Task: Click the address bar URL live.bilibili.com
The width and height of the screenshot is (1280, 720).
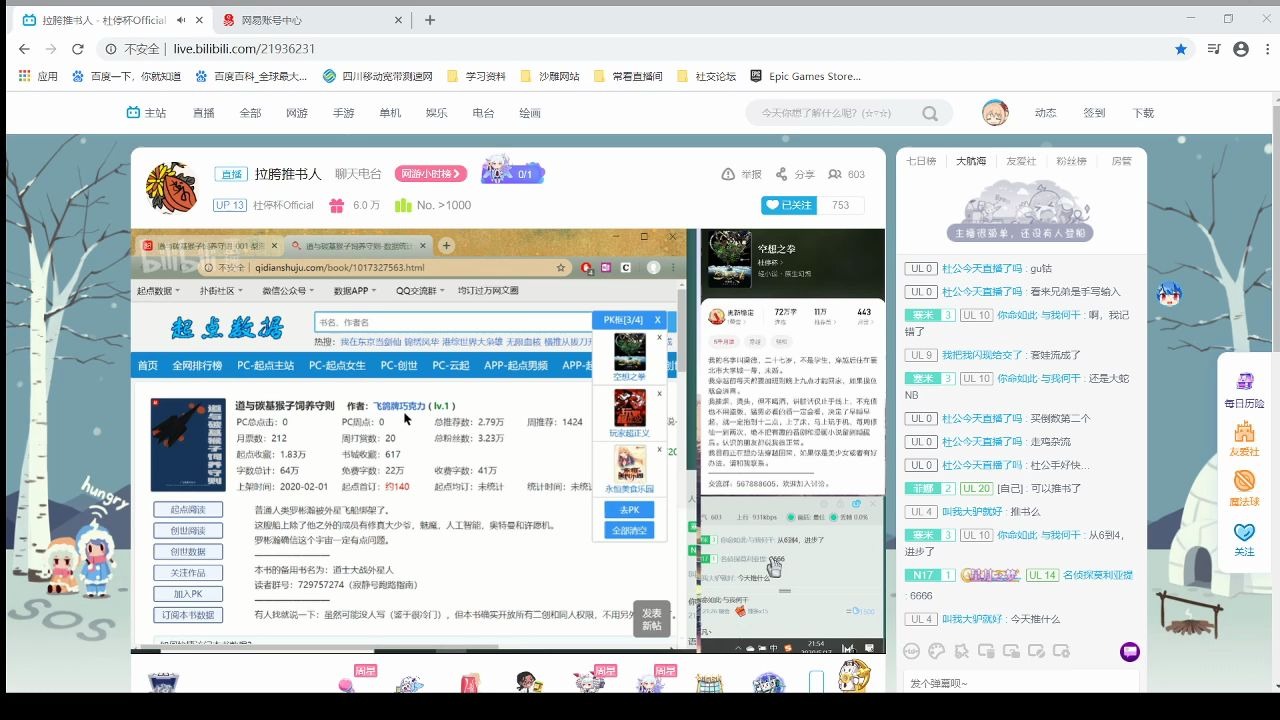Action: tap(244, 49)
